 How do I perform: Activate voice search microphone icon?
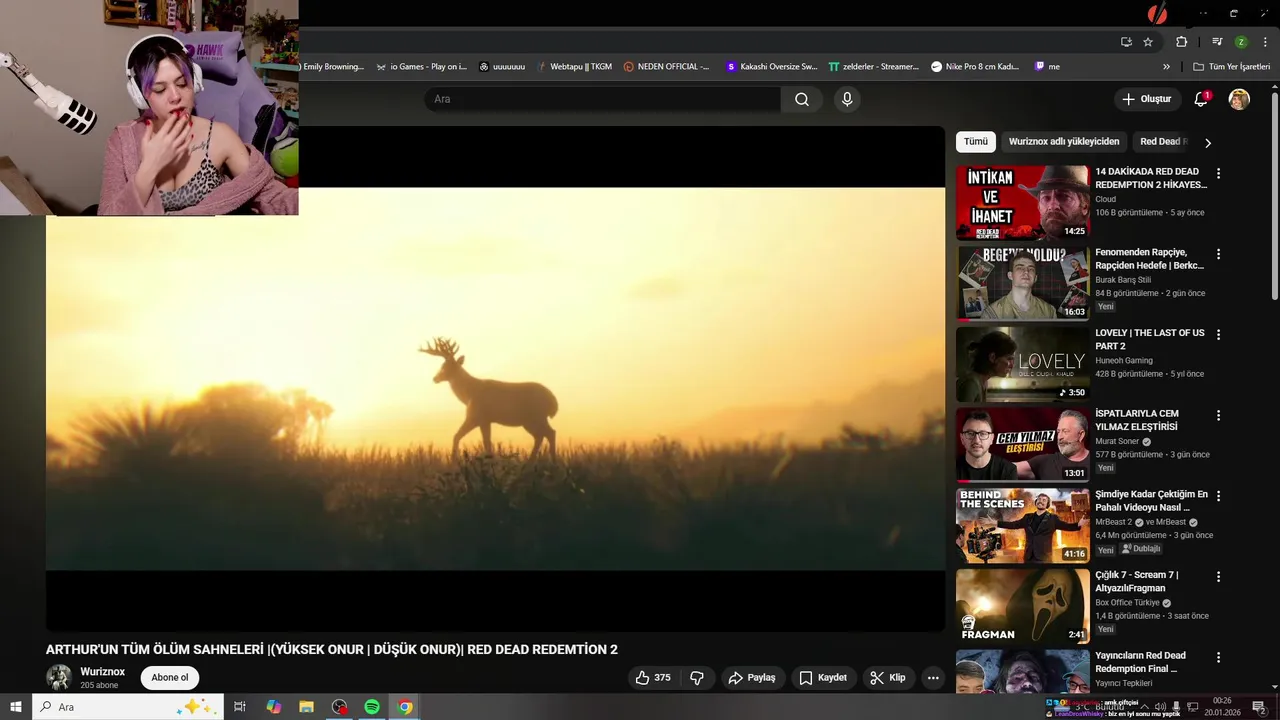pos(847,99)
